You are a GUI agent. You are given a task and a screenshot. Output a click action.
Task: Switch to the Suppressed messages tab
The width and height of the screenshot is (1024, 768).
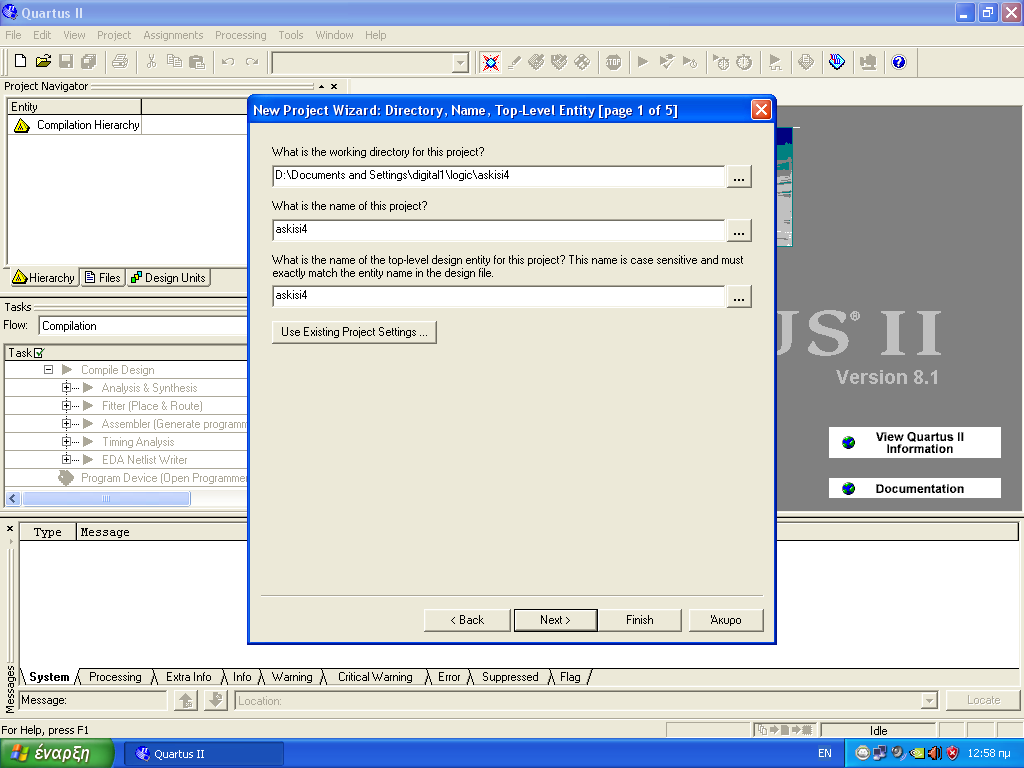click(x=510, y=677)
